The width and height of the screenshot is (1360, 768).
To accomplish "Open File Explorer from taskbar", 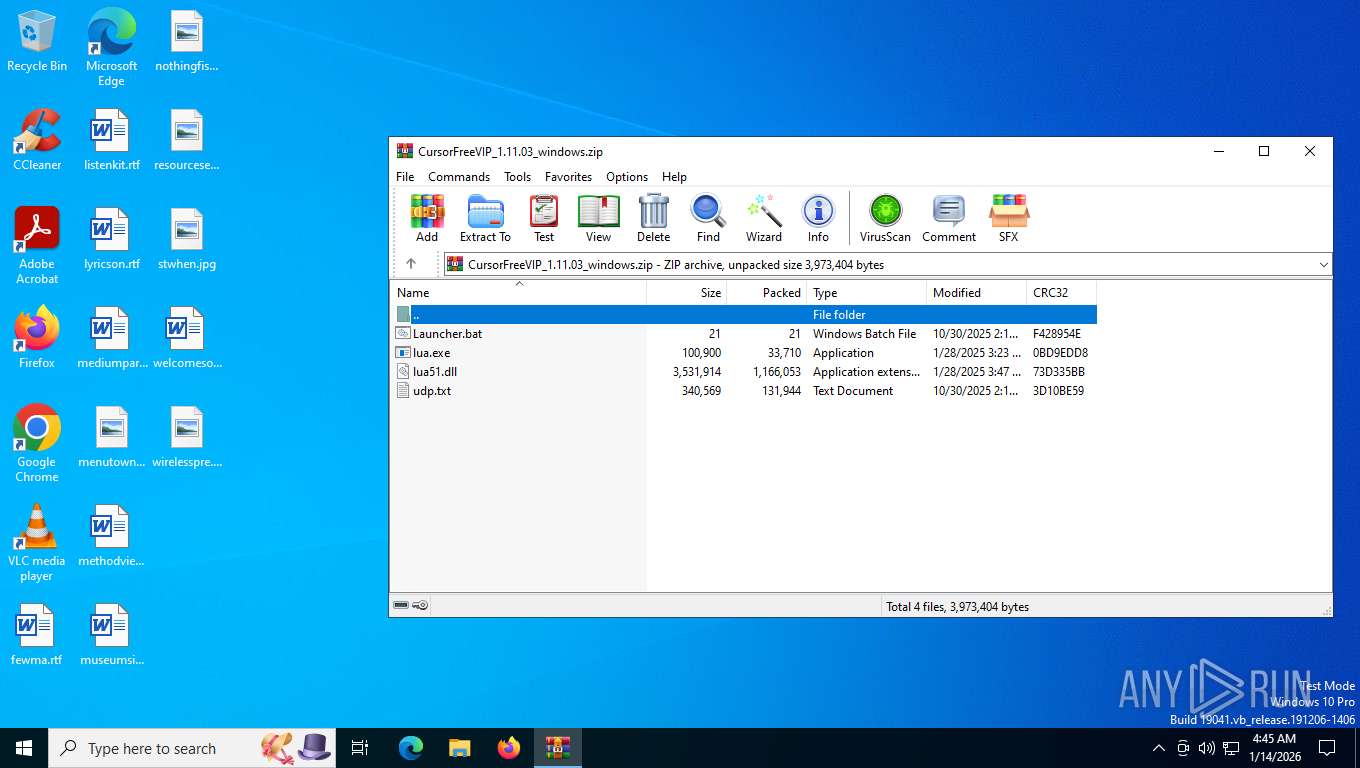I will [459, 748].
